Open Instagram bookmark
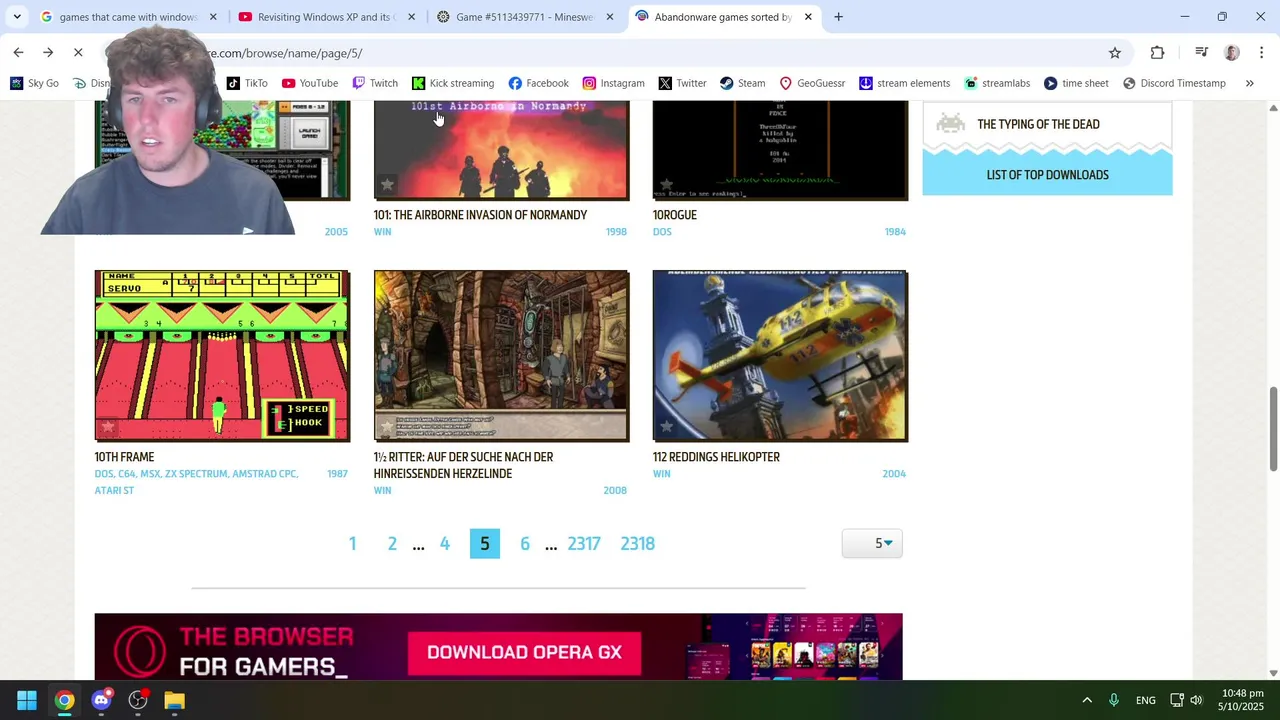 [613, 83]
